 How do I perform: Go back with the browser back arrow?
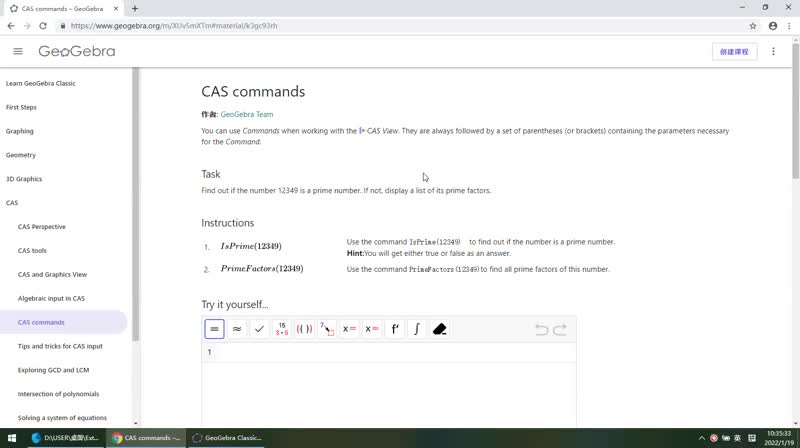[x=11, y=26]
